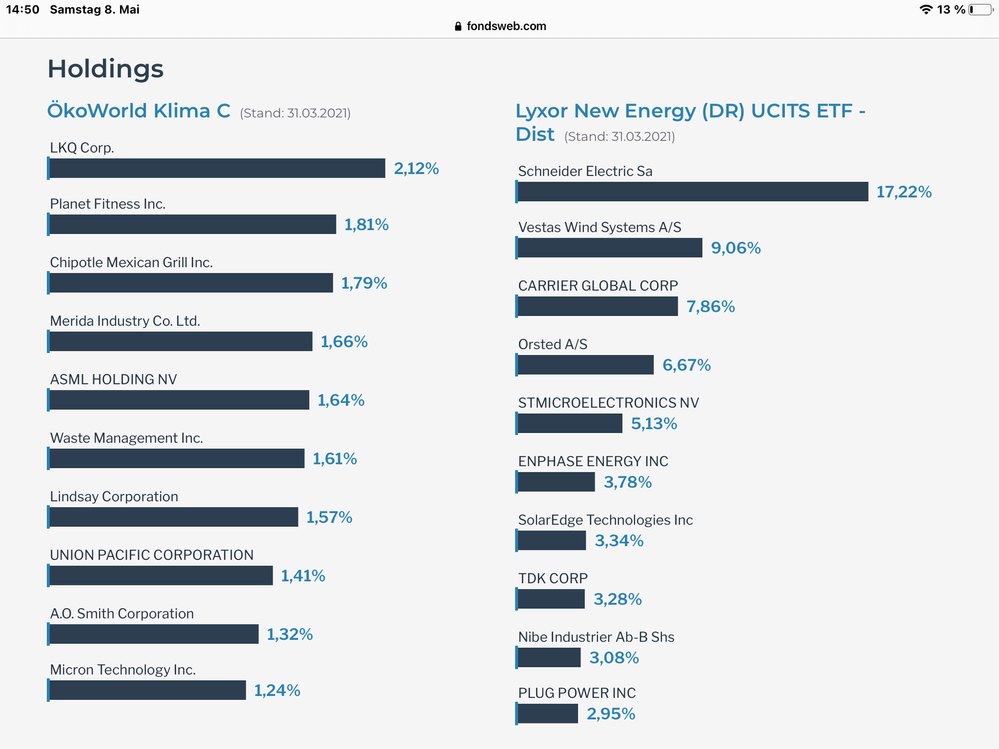Screen dimensions: 999x749
Task: Click the Holdings section heading
Action: 105,69
